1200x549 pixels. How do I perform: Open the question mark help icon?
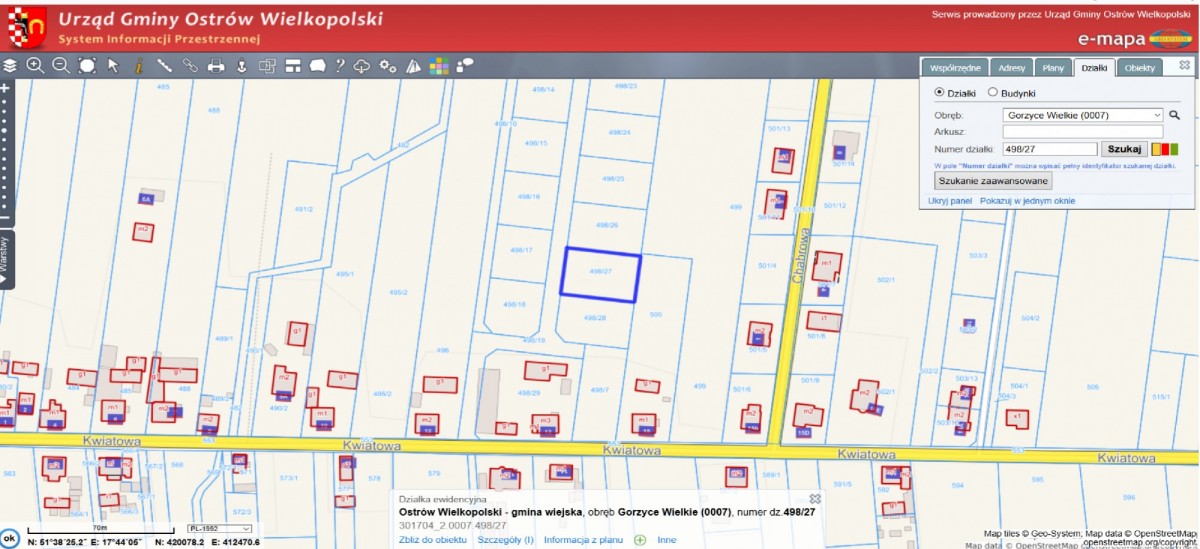340,67
